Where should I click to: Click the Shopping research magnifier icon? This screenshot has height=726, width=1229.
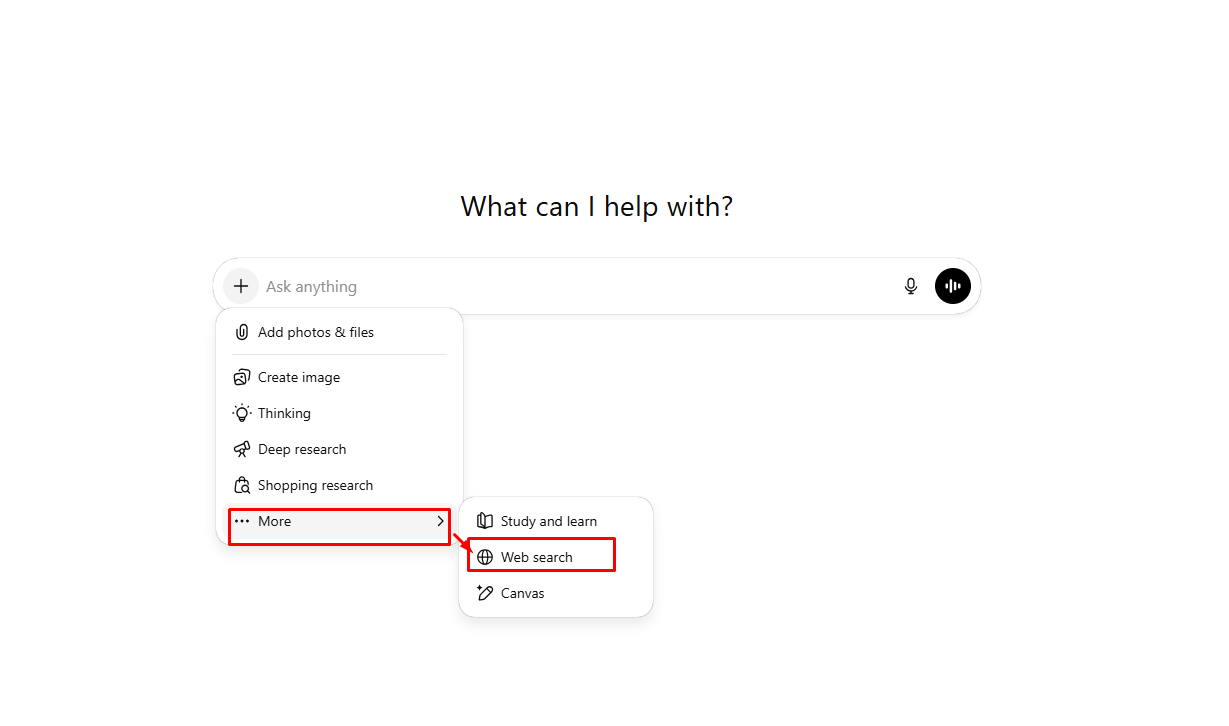[241, 485]
